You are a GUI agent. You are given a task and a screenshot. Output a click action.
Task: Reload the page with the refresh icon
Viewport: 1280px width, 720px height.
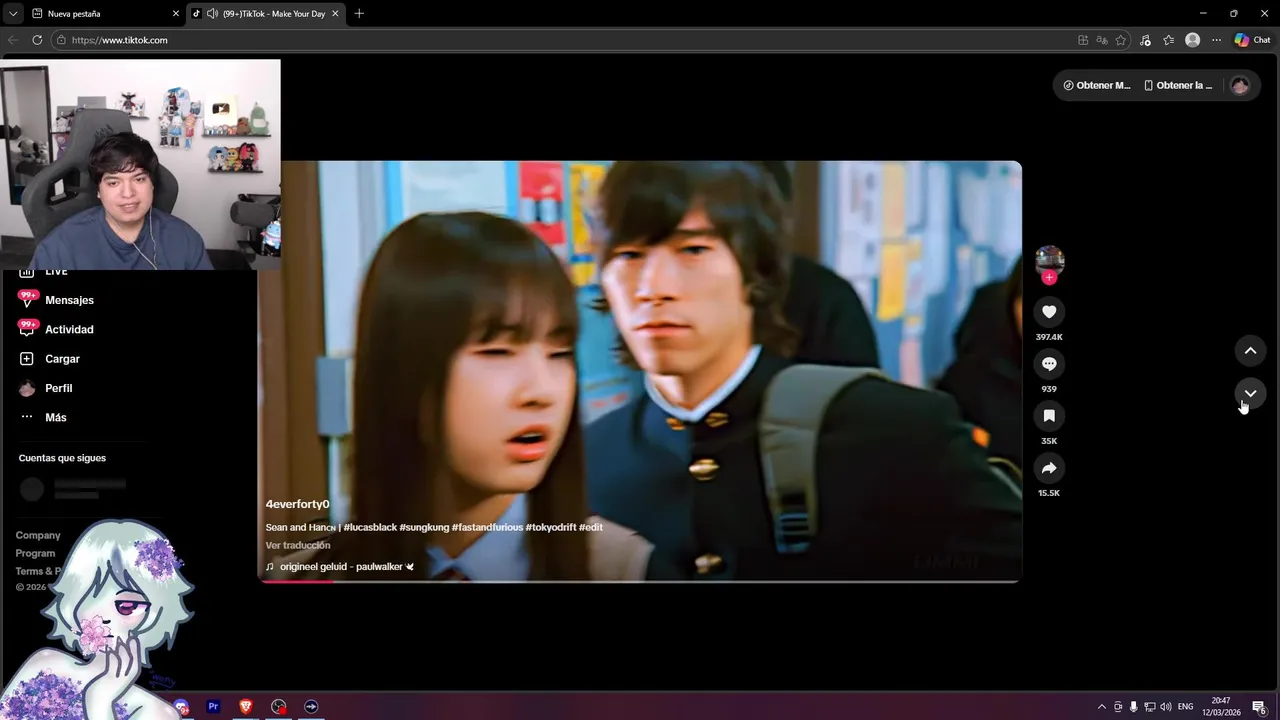click(x=37, y=40)
